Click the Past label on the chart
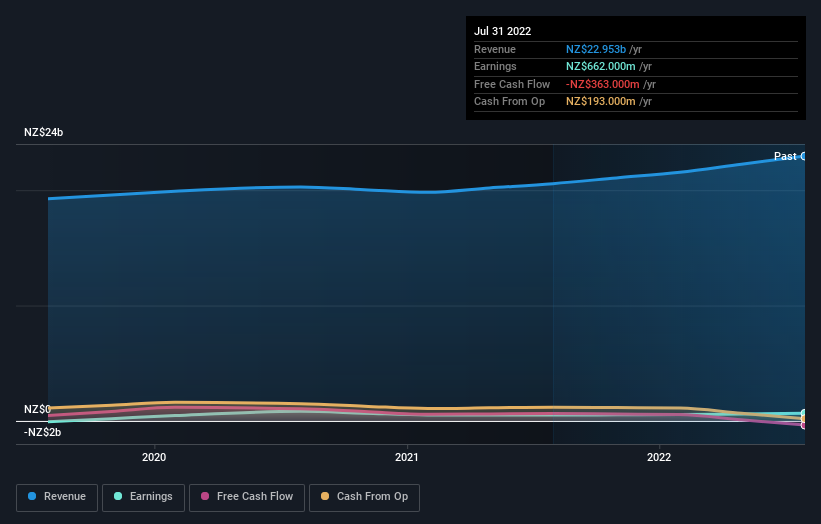The width and height of the screenshot is (821, 524). click(785, 156)
